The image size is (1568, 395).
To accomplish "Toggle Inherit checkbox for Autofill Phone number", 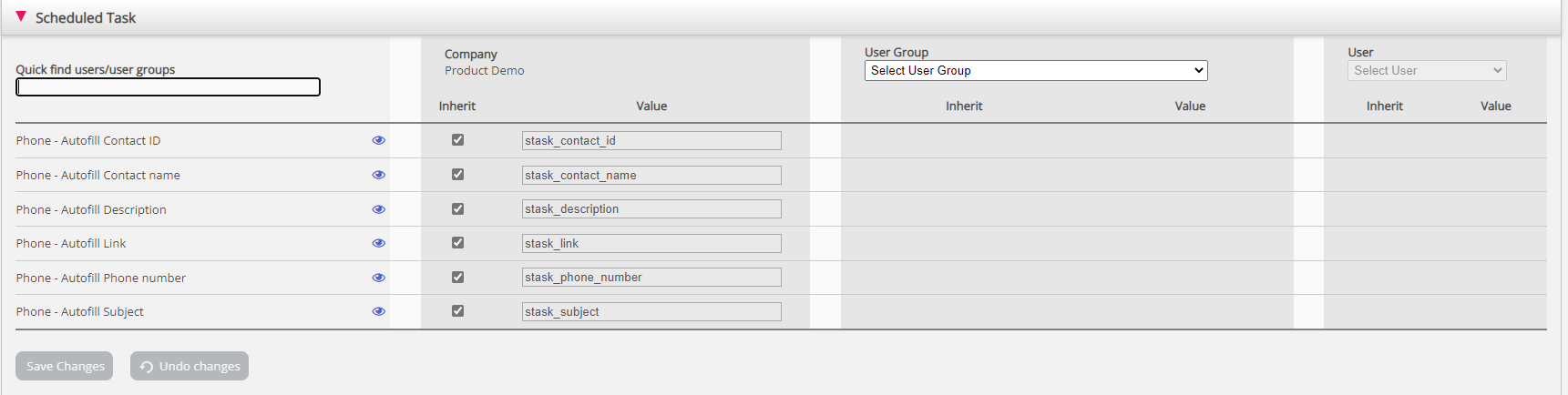I will click(457, 277).
